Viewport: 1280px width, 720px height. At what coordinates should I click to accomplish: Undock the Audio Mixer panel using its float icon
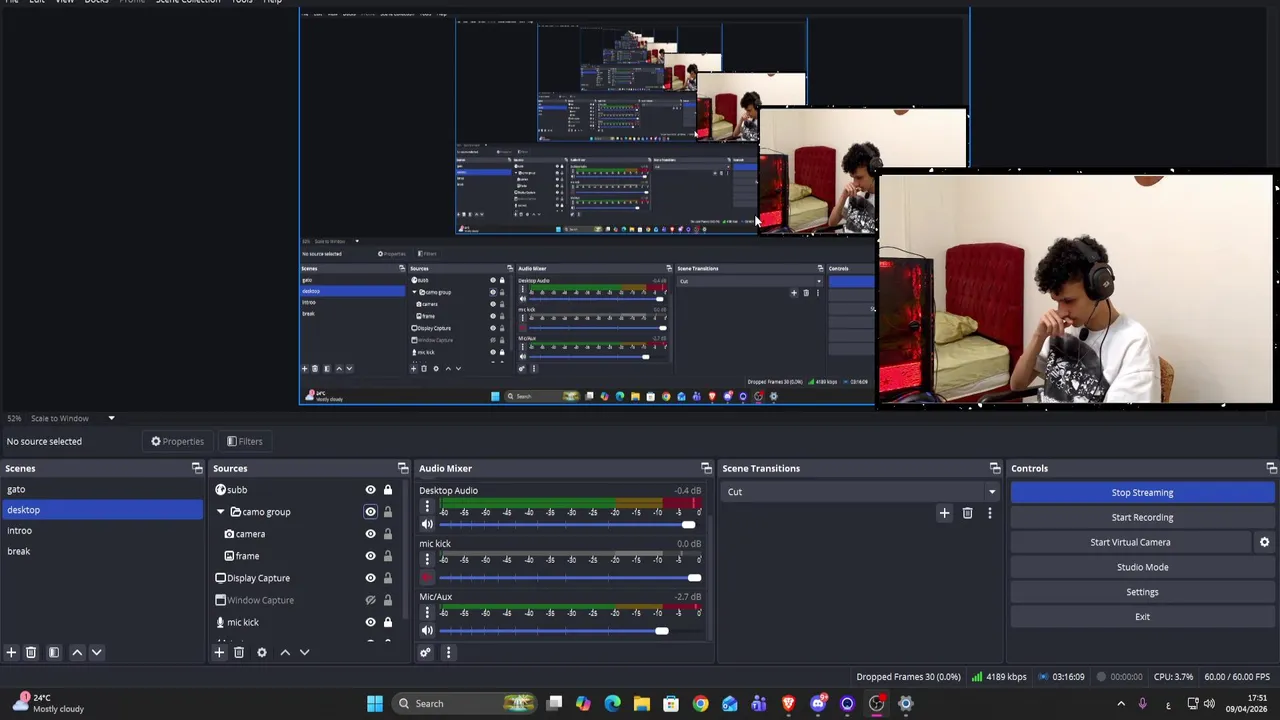[x=706, y=468]
